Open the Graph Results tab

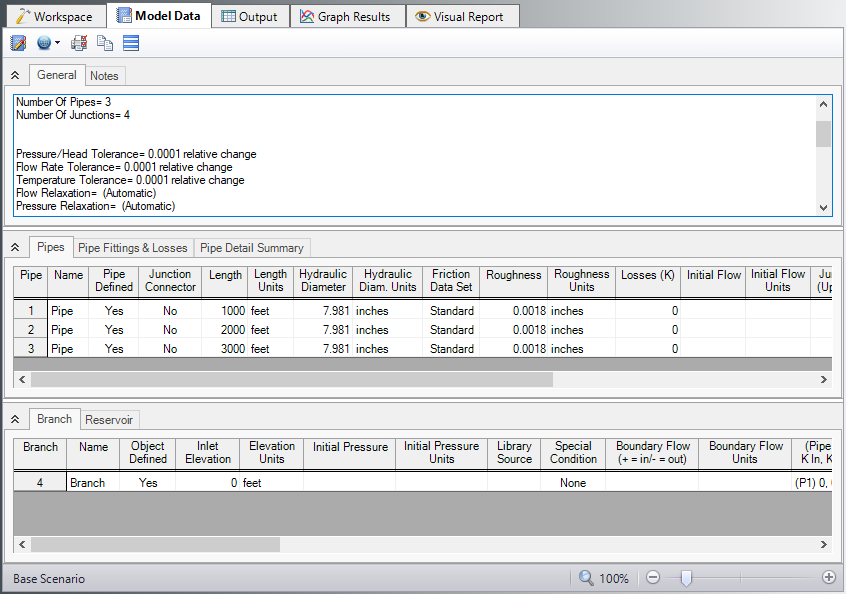point(346,16)
